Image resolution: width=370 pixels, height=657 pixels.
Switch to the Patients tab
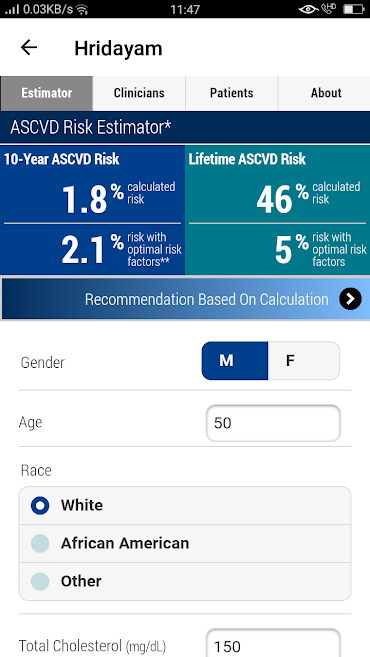click(232, 93)
